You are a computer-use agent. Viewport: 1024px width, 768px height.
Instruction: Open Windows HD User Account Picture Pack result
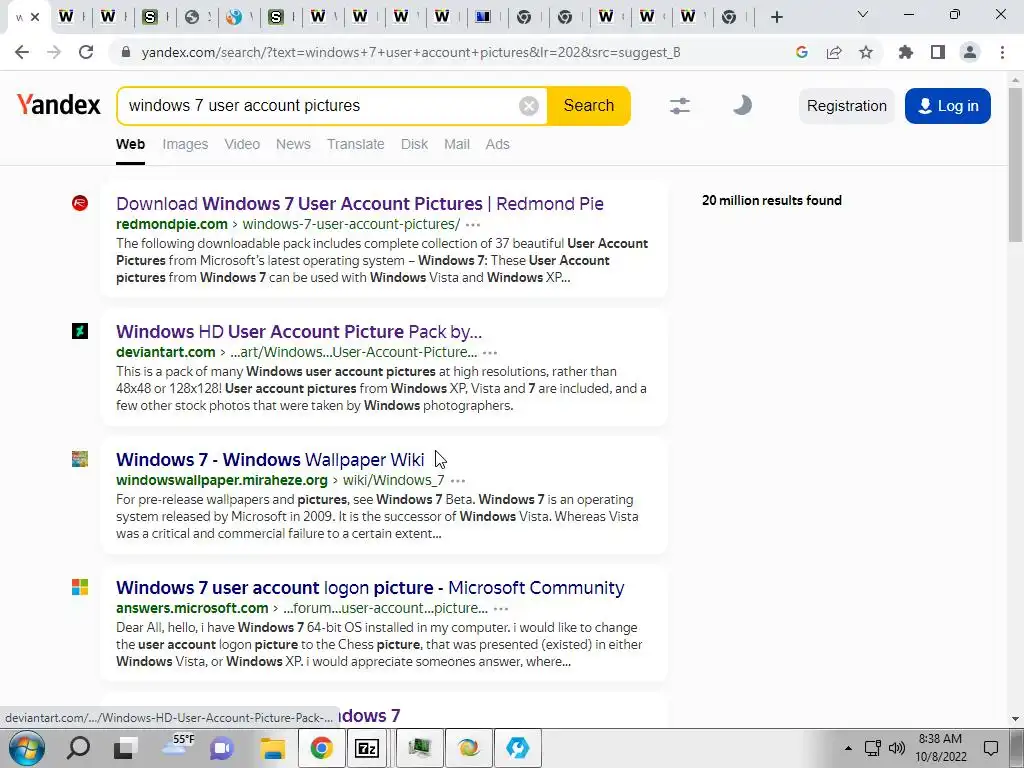point(299,332)
